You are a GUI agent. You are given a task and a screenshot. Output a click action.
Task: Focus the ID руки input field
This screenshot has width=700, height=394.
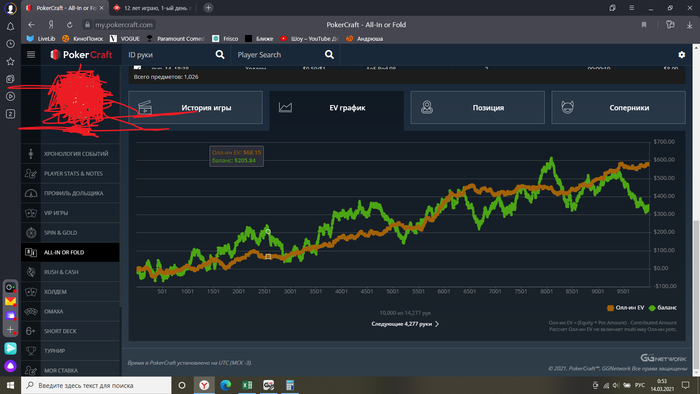click(x=170, y=54)
